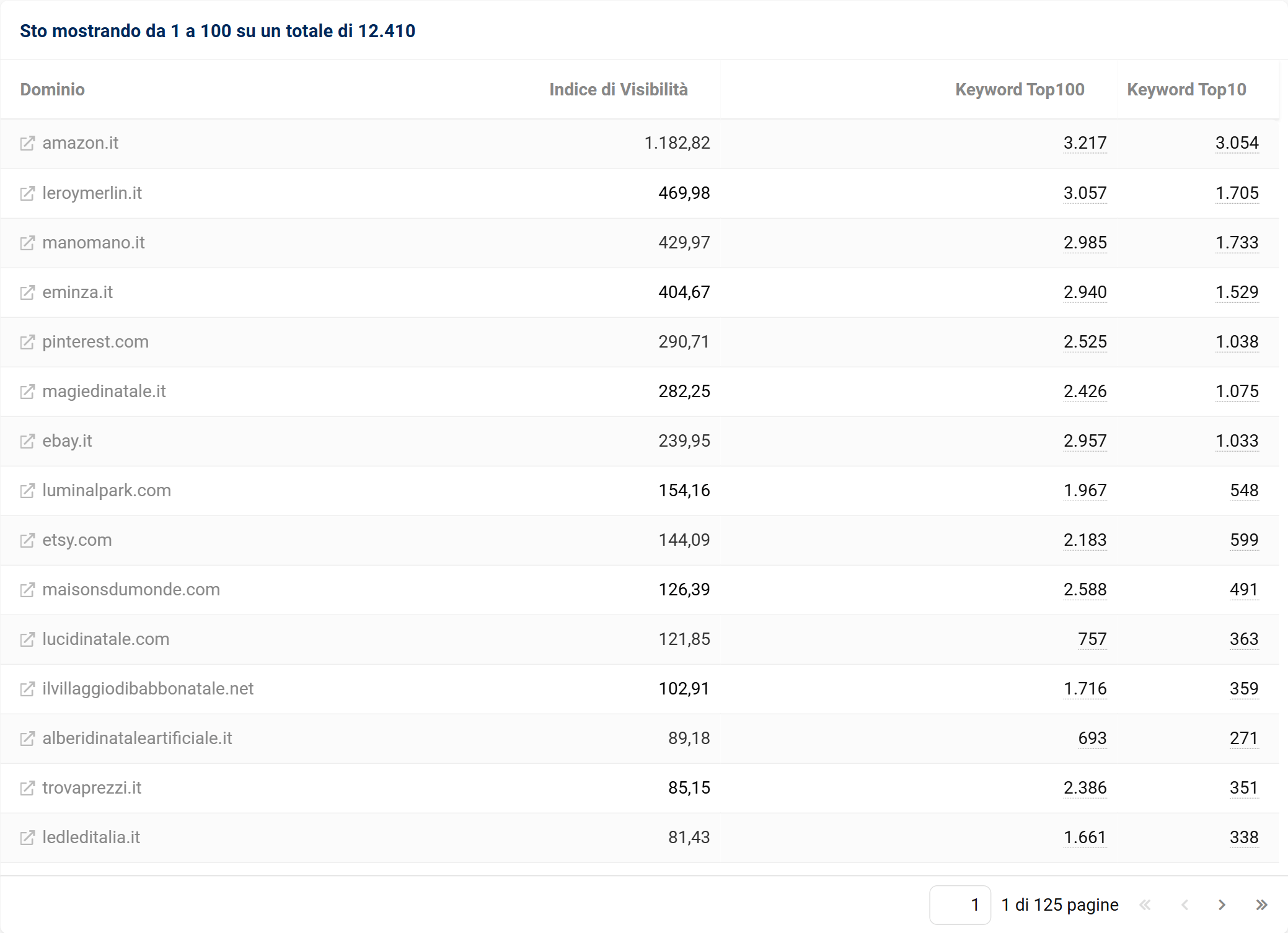Select the '1 di 125 pagine' label
The width and height of the screenshot is (1288, 933).
click(x=1060, y=905)
